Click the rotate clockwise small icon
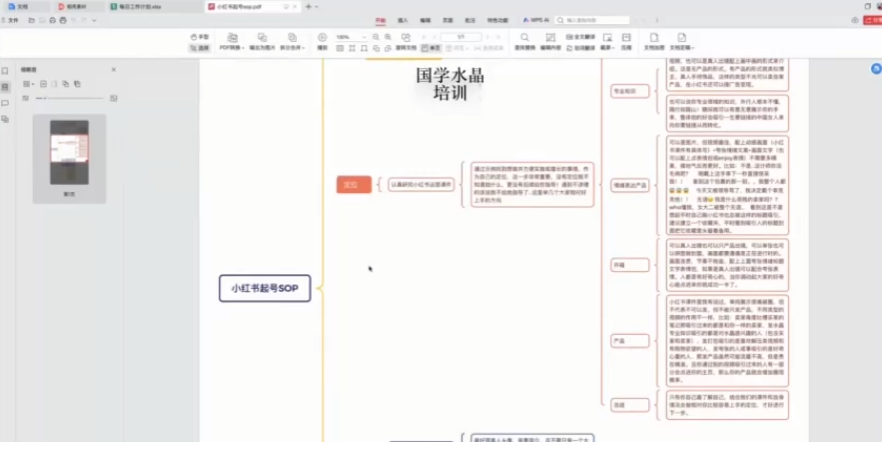The height and width of the screenshot is (465, 882). (388, 48)
